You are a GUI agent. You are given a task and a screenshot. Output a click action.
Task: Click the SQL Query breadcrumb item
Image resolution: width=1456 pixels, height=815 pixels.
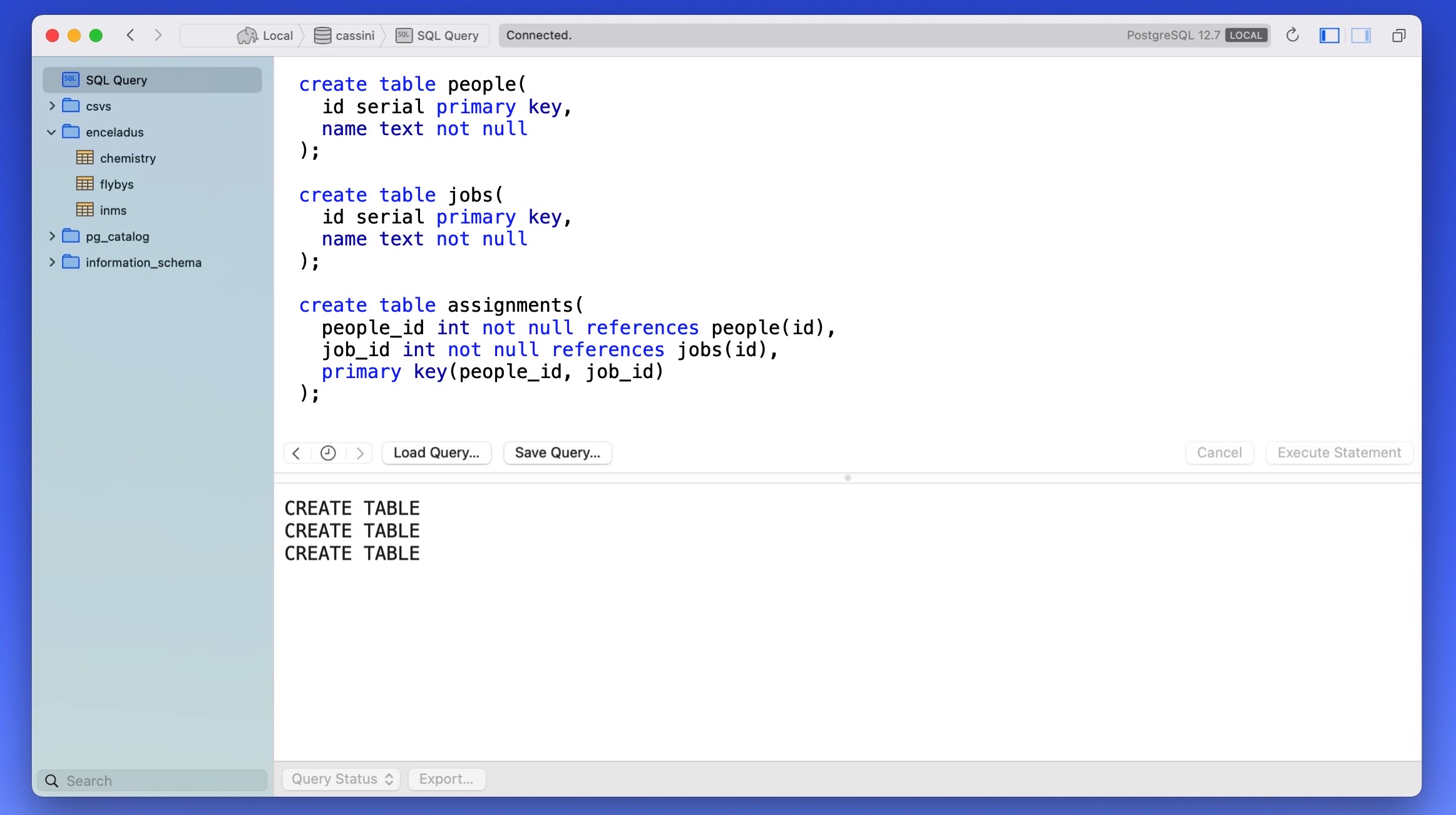pos(438,36)
